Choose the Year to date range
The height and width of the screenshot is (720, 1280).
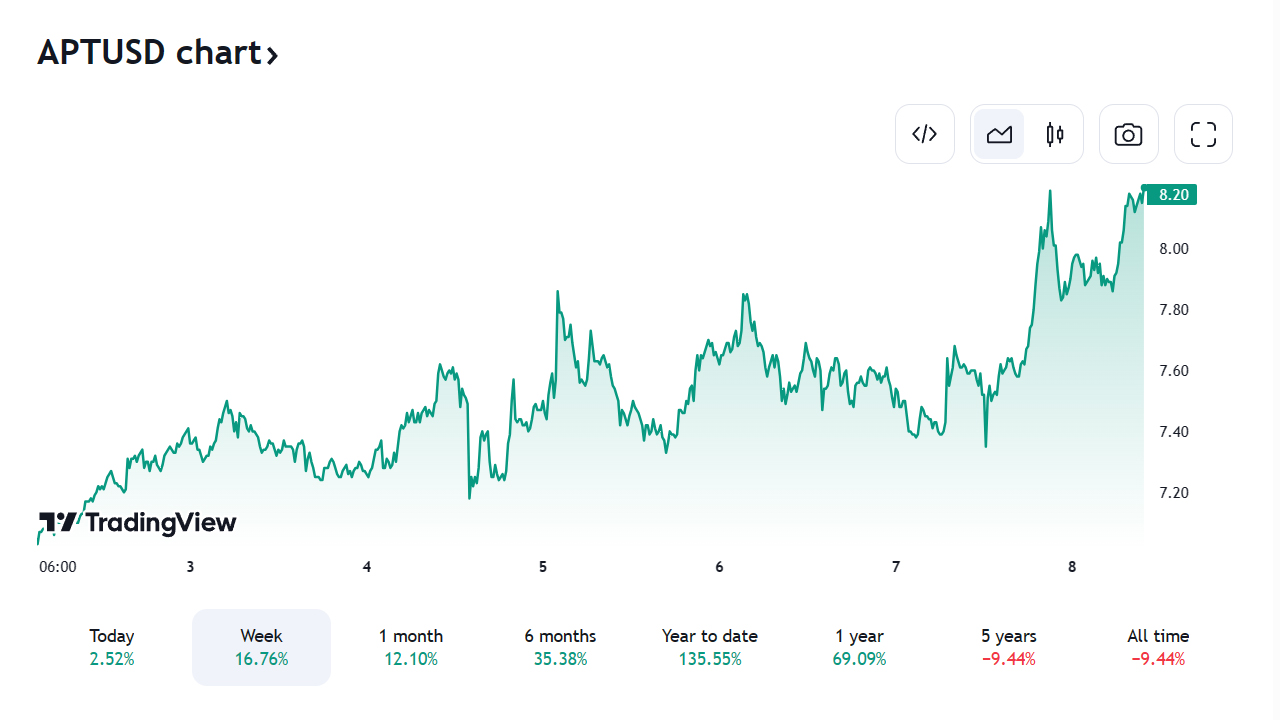click(x=709, y=647)
